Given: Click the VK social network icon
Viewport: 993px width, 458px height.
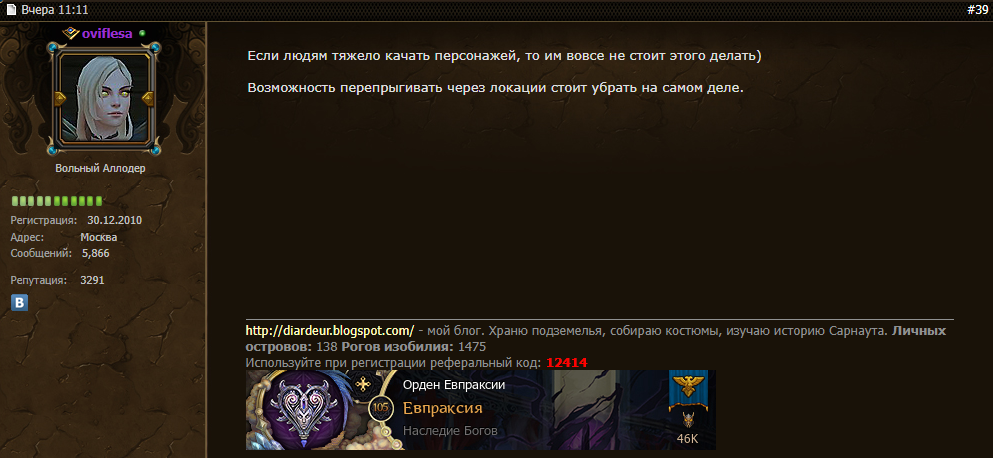Looking at the screenshot, I should pyautogui.click(x=20, y=303).
